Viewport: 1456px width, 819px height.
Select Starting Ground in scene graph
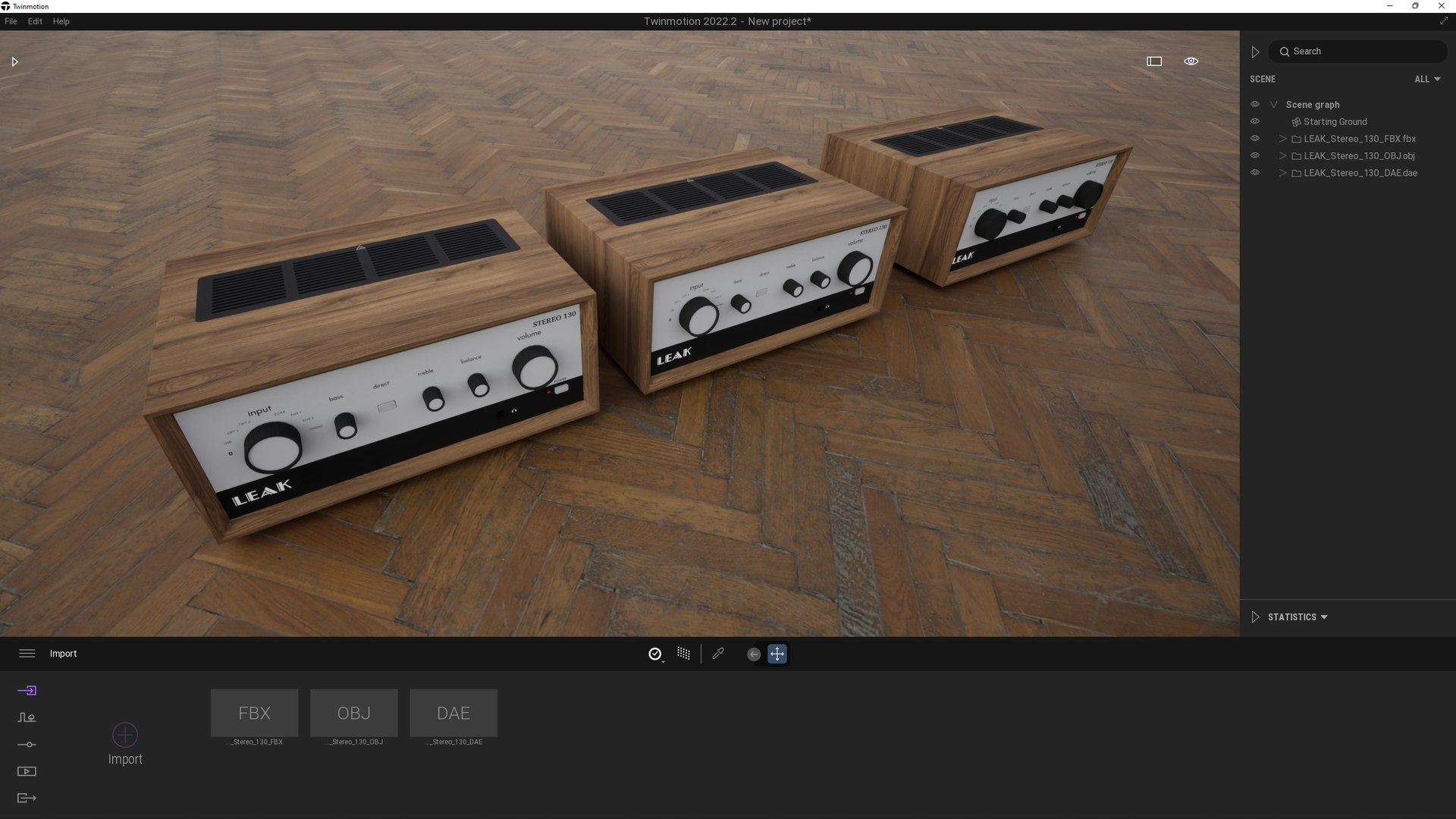click(x=1335, y=122)
